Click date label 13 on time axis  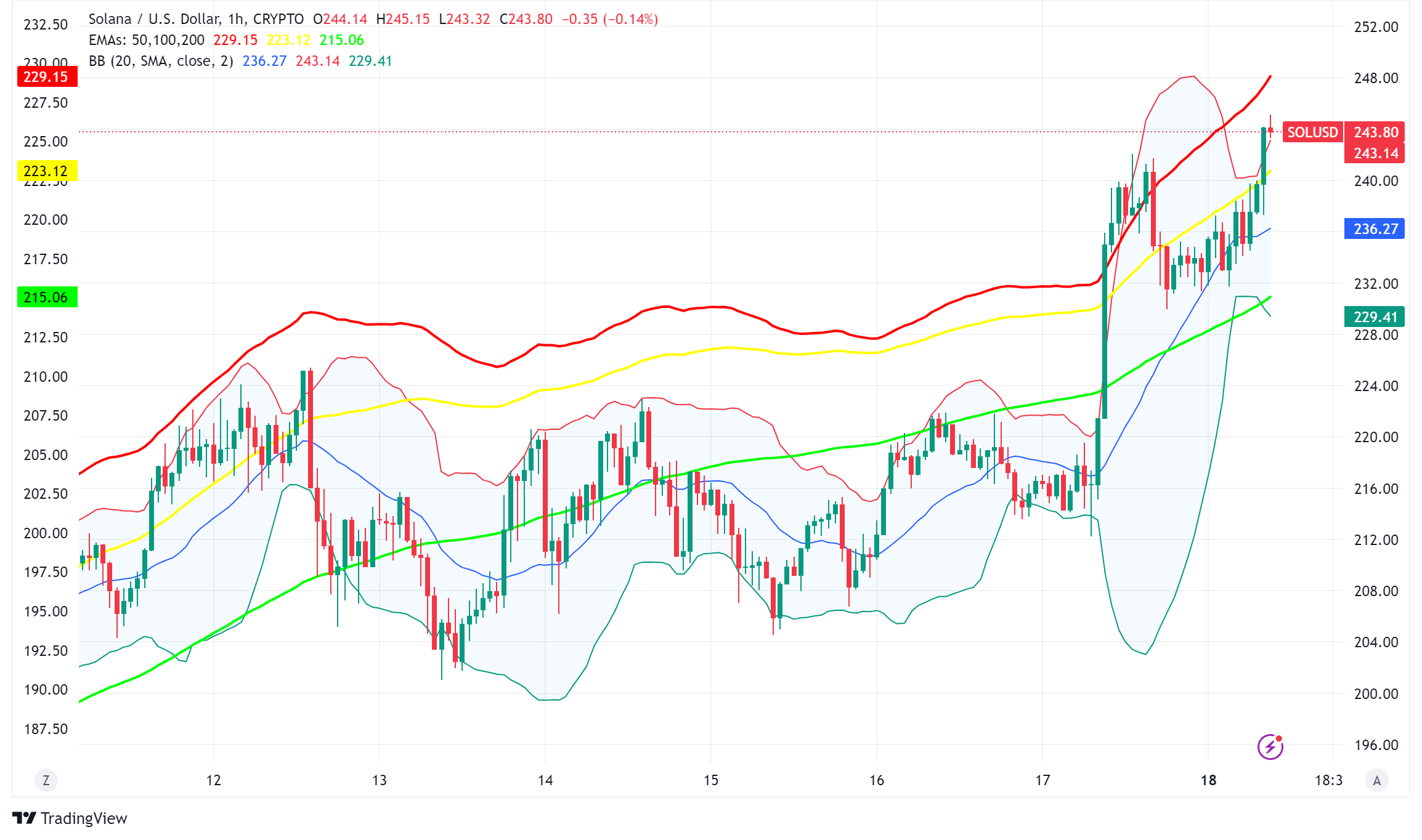[x=380, y=780]
